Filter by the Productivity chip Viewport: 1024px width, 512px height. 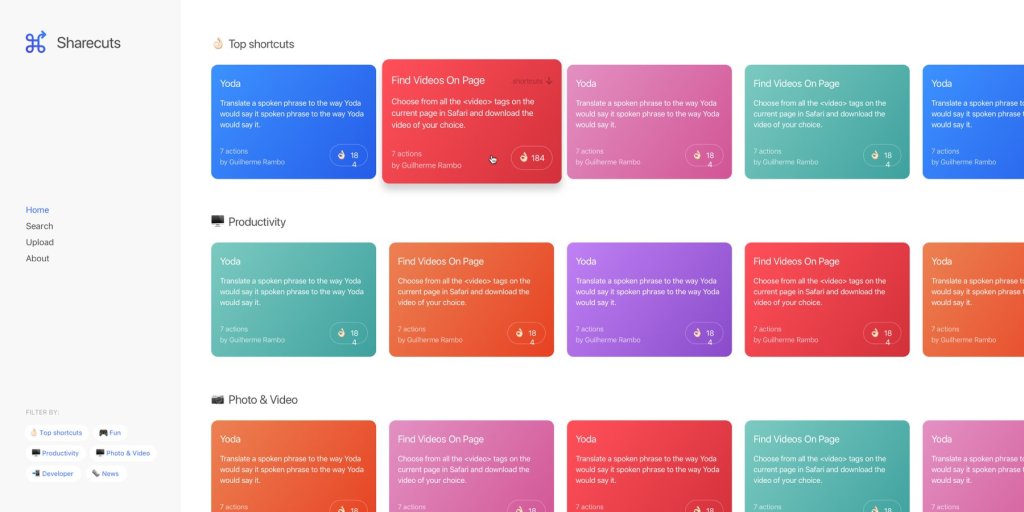click(x=56, y=453)
